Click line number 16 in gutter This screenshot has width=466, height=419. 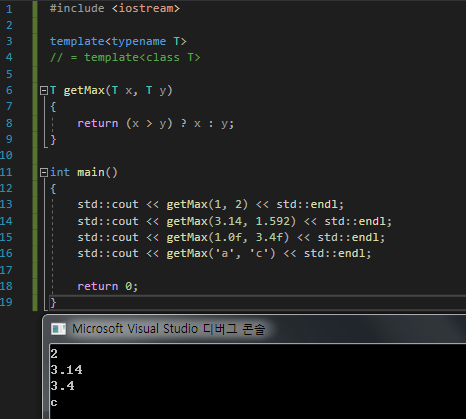point(6,253)
